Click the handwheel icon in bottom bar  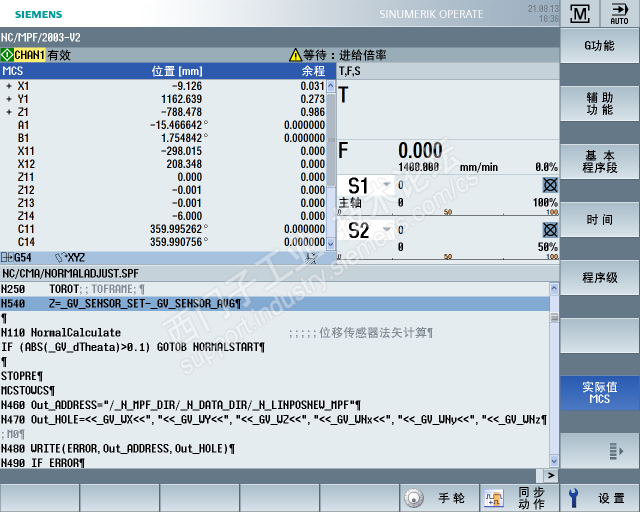414,498
